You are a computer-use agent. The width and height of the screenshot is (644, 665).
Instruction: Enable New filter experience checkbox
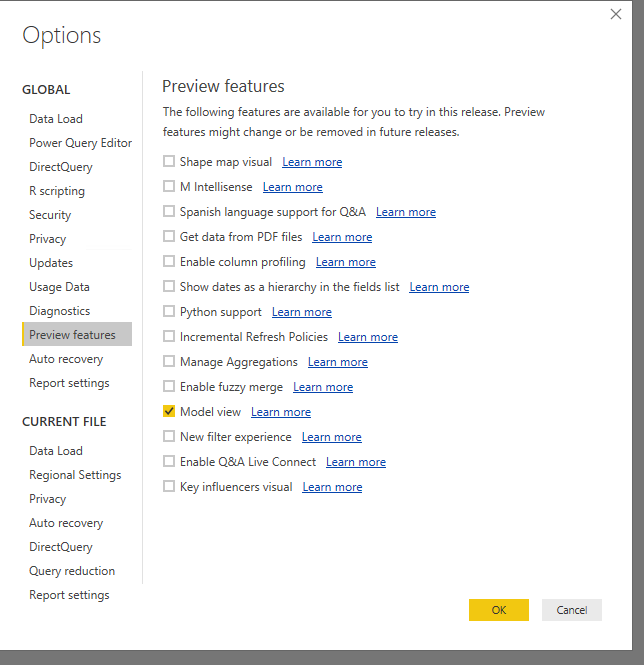click(169, 436)
